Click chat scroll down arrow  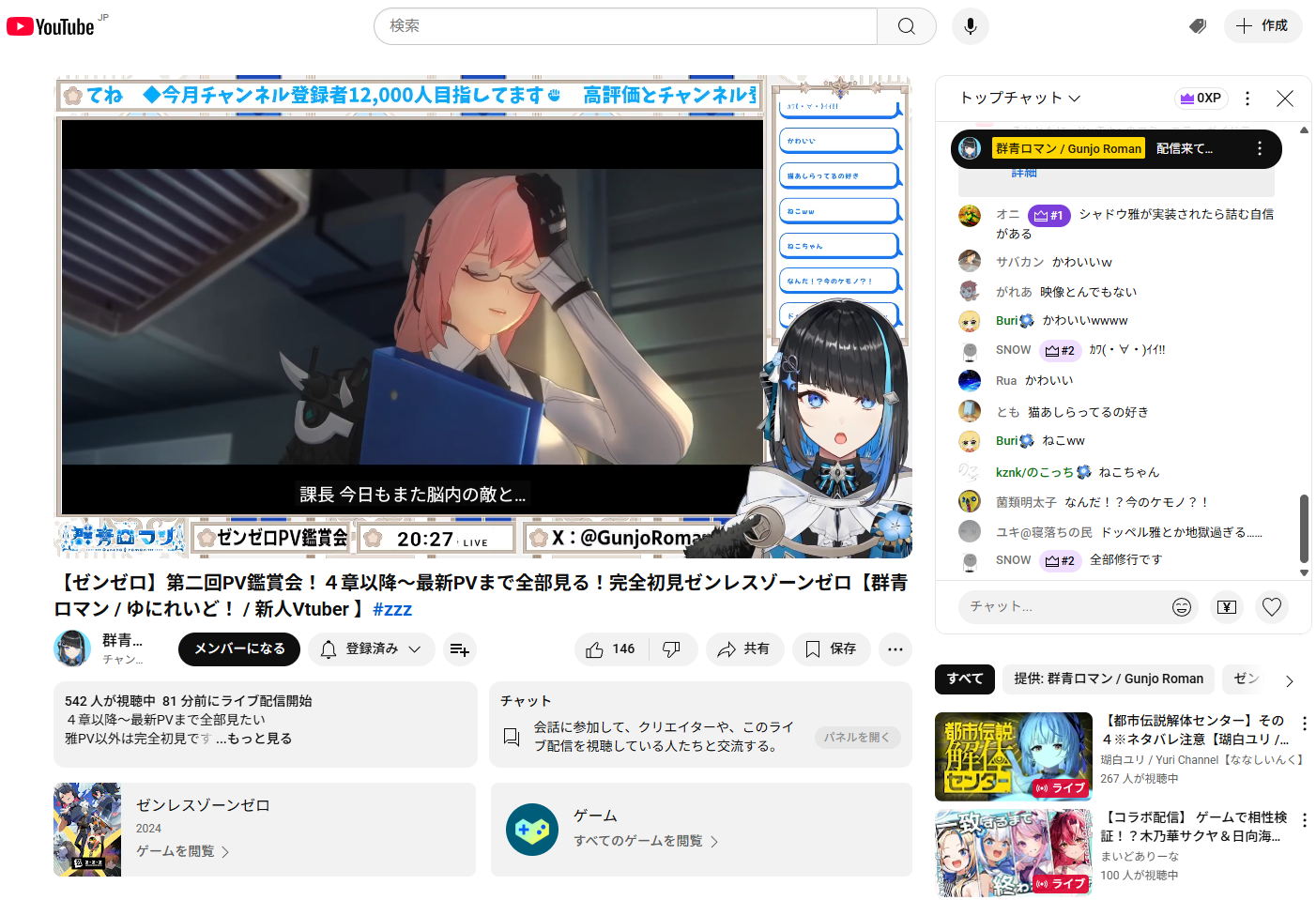1304,572
